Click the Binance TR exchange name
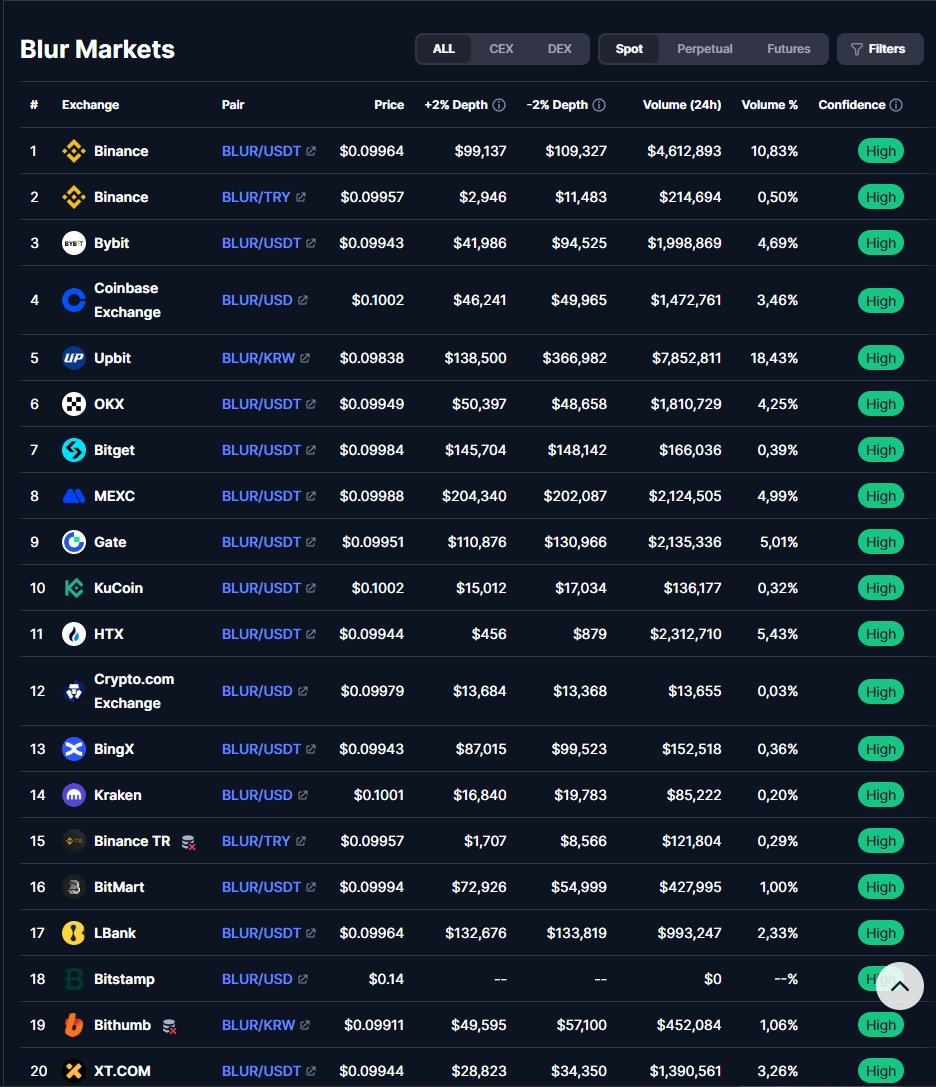The width and height of the screenshot is (936, 1087). 132,841
